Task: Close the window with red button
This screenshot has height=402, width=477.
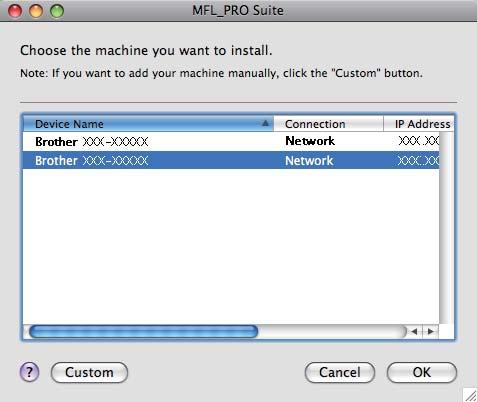Action: 15,11
